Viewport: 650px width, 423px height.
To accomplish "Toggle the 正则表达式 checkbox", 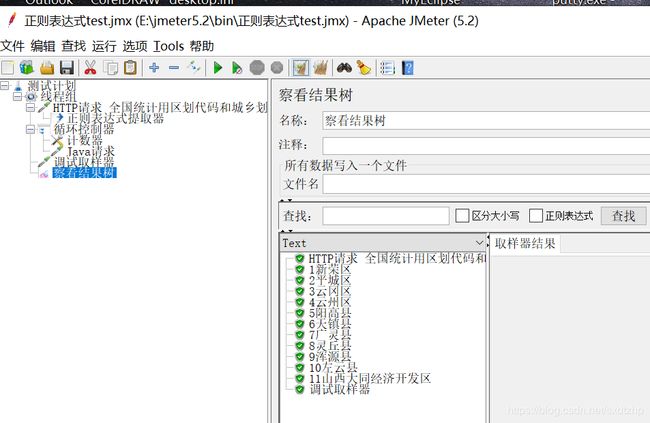I will 536,216.
